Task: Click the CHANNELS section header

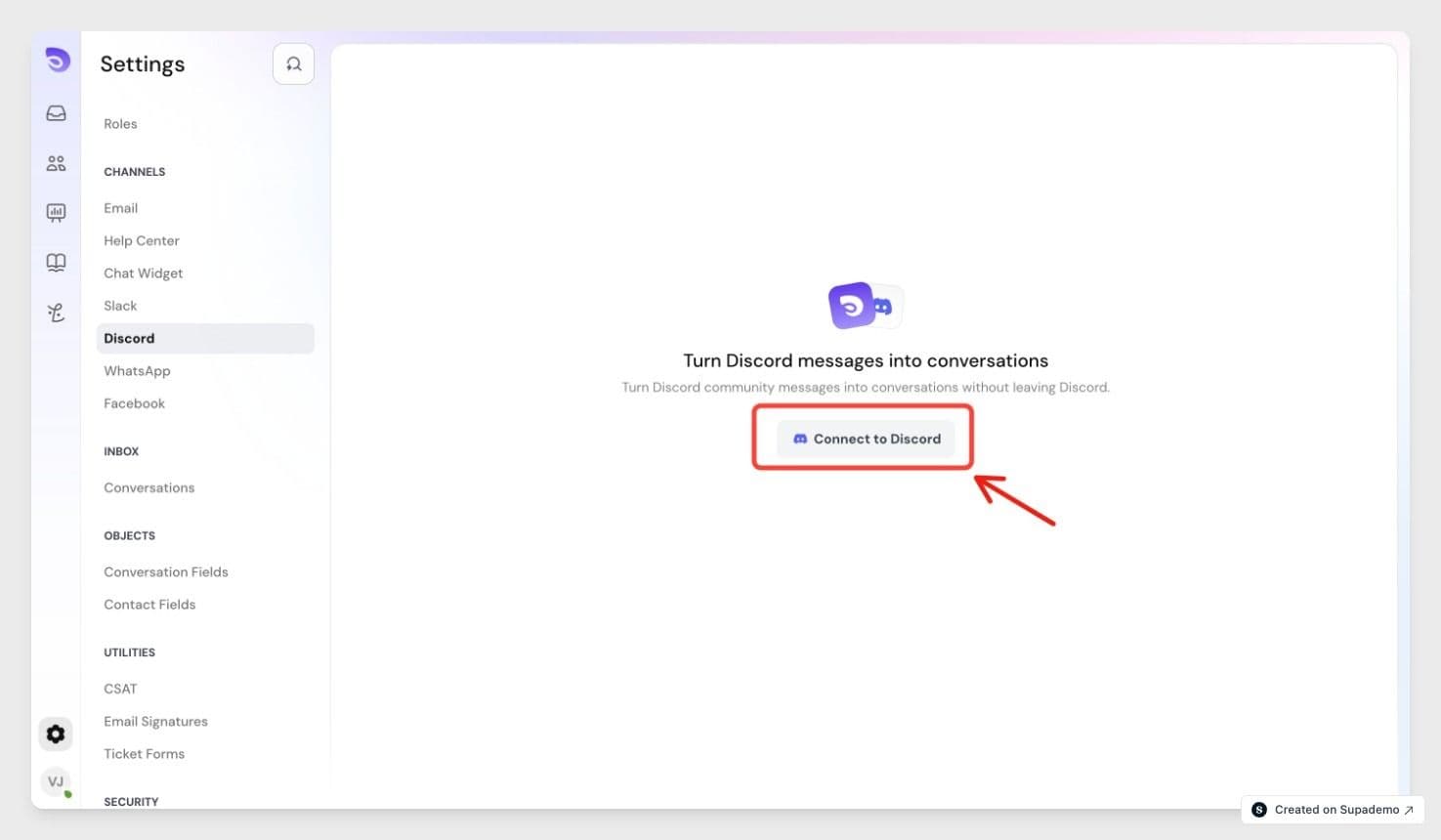Action: tap(135, 172)
